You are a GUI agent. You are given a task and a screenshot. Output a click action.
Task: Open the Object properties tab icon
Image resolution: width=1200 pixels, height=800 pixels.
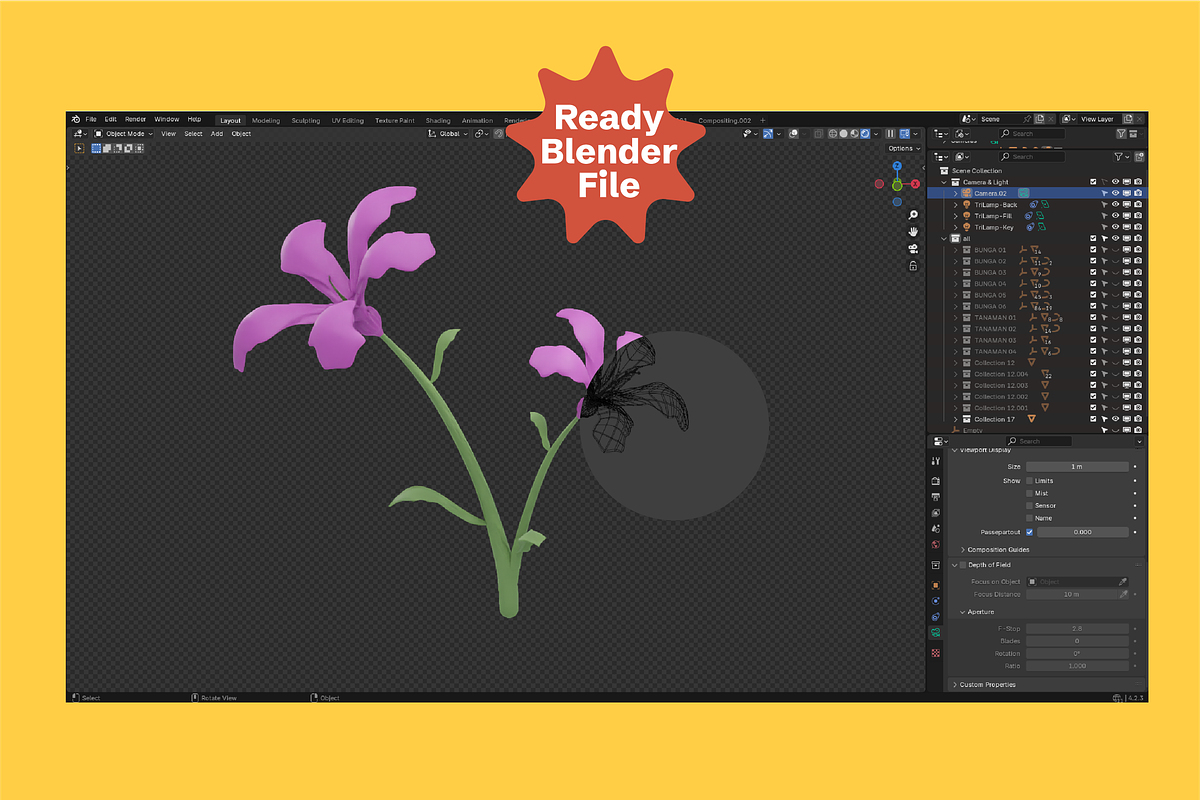[x=936, y=585]
